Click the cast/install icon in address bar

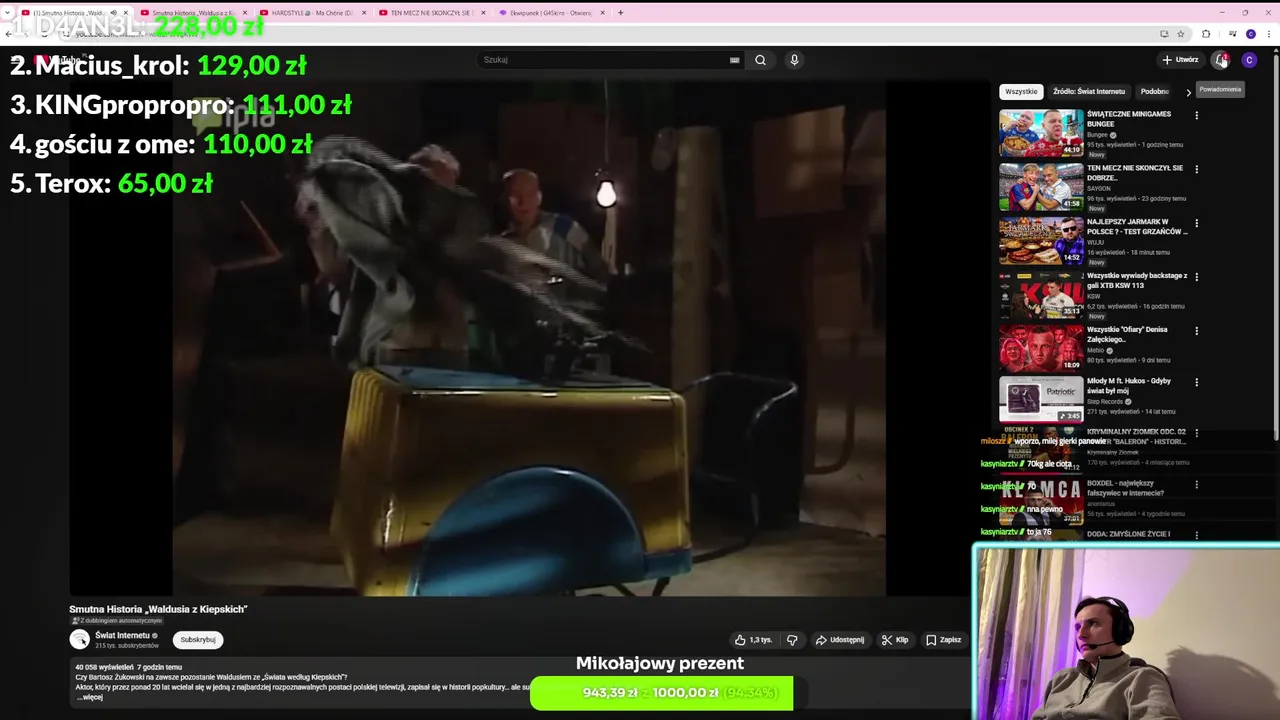[1164, 34]
